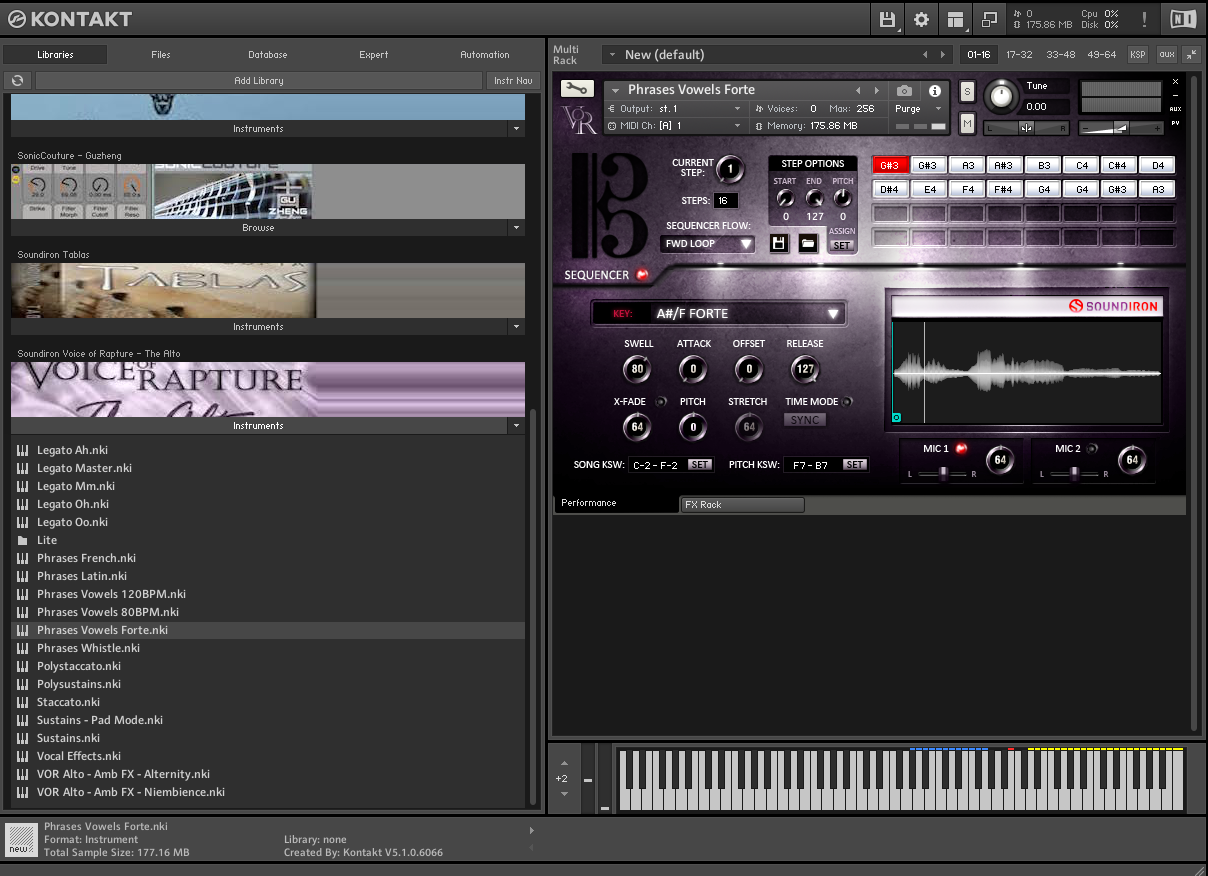Click the MIC 1 pan slider
Screen dimensions: 1208x876
pos(941,473)
